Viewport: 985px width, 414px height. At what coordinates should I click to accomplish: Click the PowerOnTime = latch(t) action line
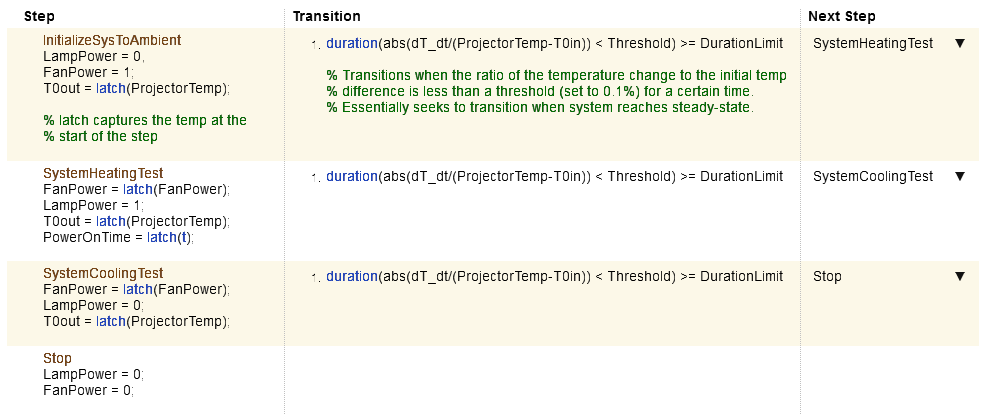tap(118, 237)
